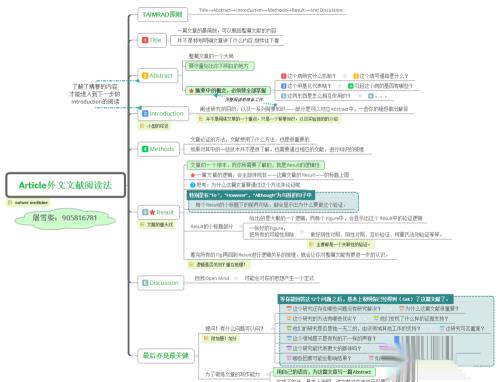Select the green highlighted subtopic under Abstract
Image resolution: width=500 pixels, height=382 pixels.
click(219, 66)
